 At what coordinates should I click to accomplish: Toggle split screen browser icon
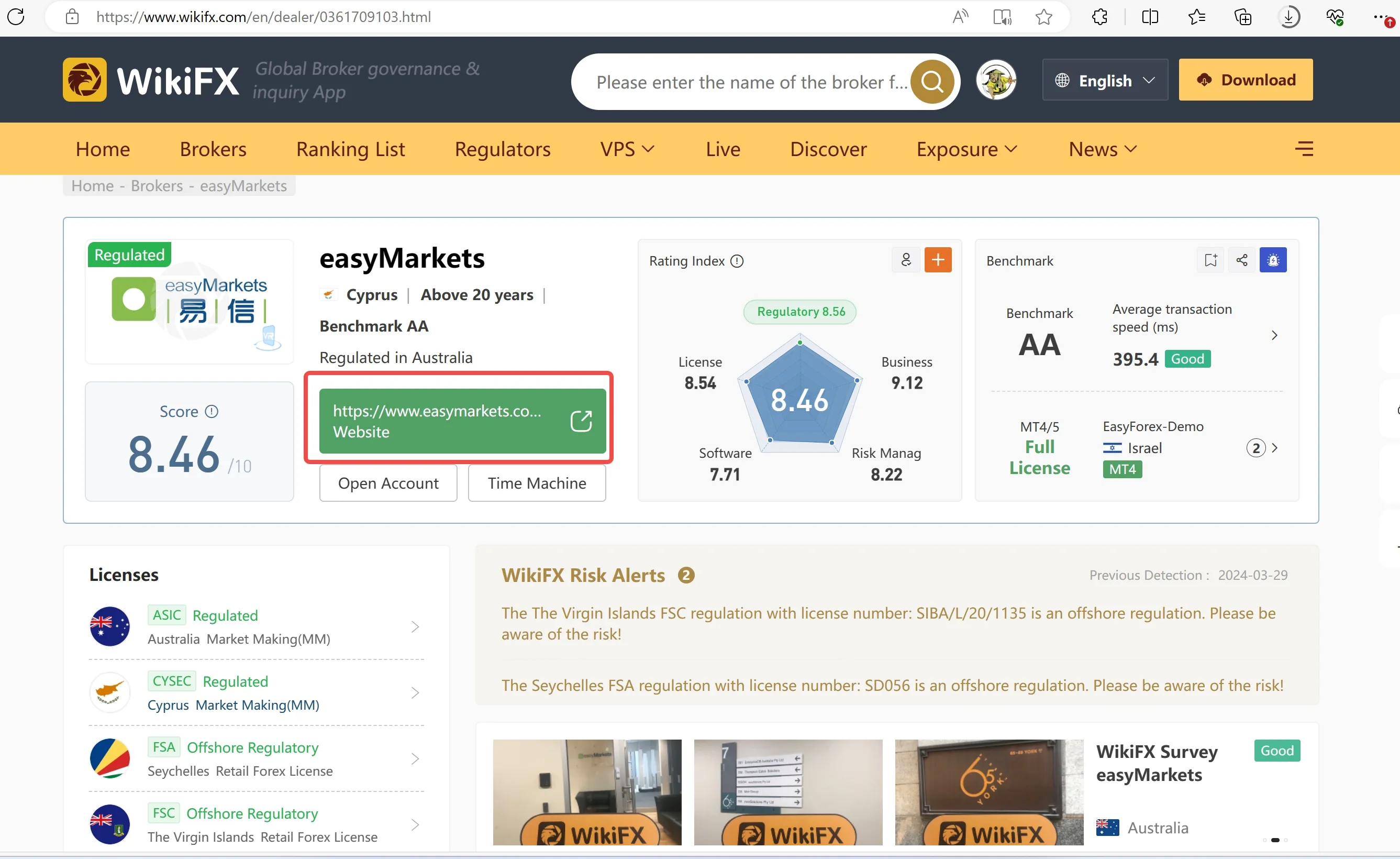coord(1150,16)
